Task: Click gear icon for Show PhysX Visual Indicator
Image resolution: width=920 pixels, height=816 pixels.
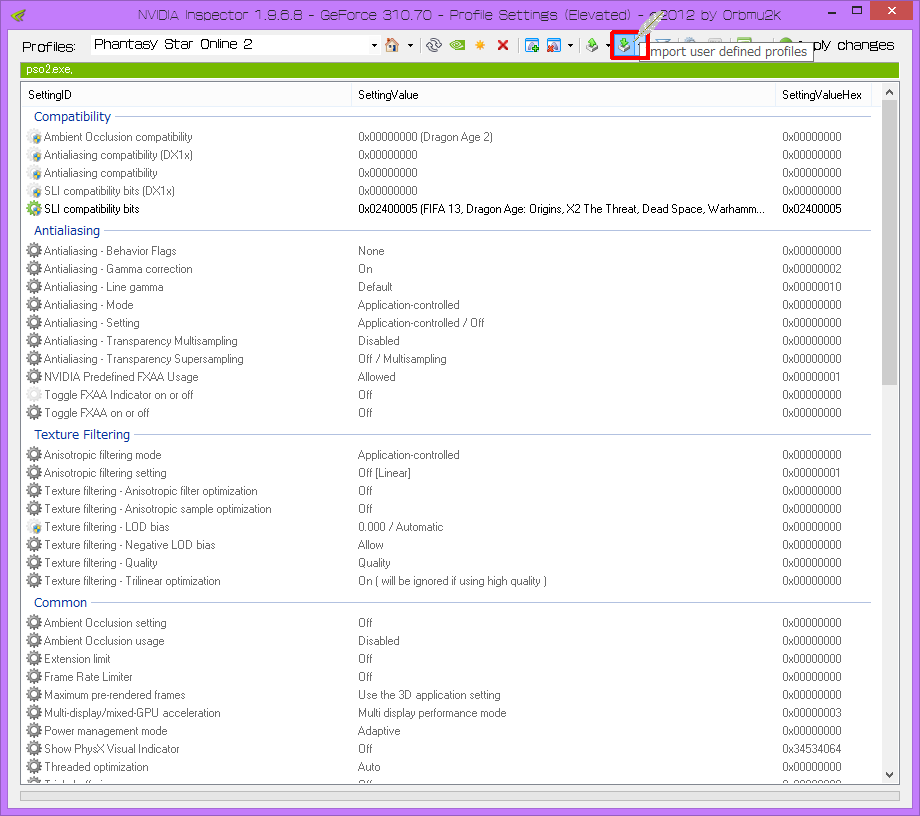Action: tap(34, 749)
